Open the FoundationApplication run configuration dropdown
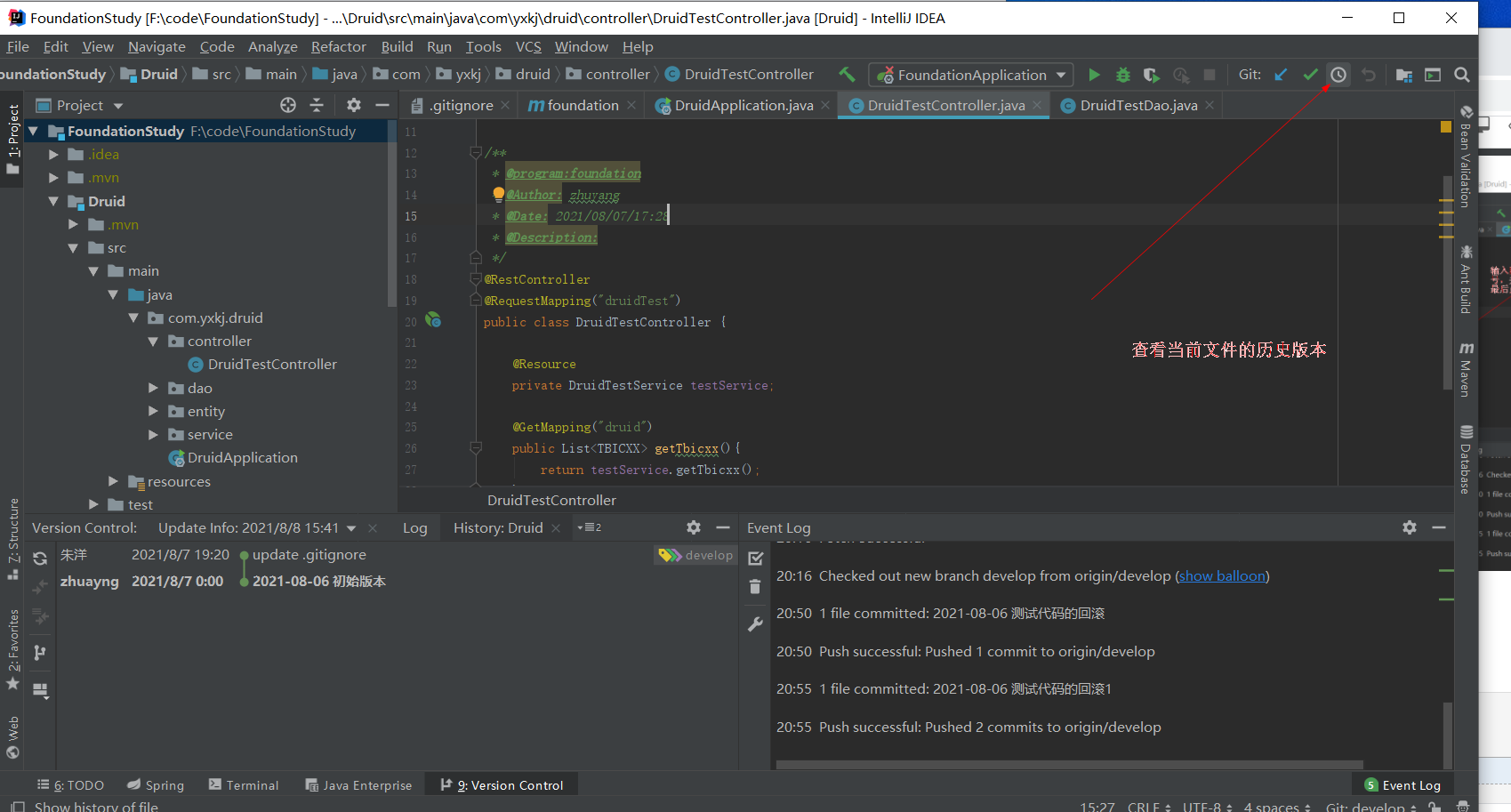The width and height of the screenshot is (1511, 812). [x=1061, y=75]
